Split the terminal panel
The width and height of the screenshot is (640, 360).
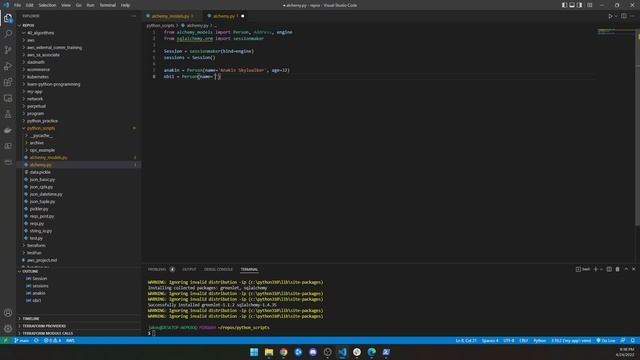(x=609, y=269)
